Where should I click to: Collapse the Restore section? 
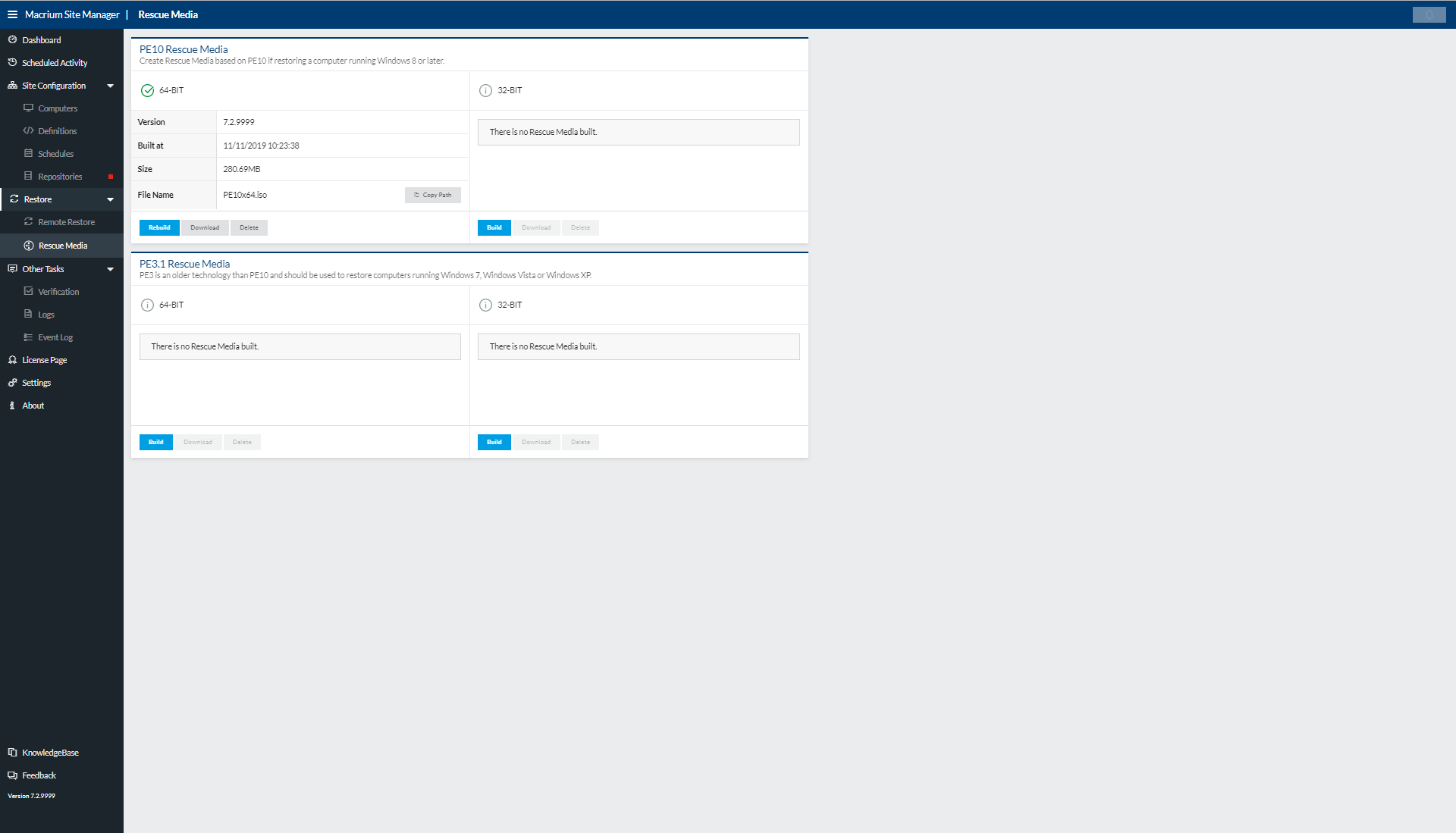pos(111,199)
